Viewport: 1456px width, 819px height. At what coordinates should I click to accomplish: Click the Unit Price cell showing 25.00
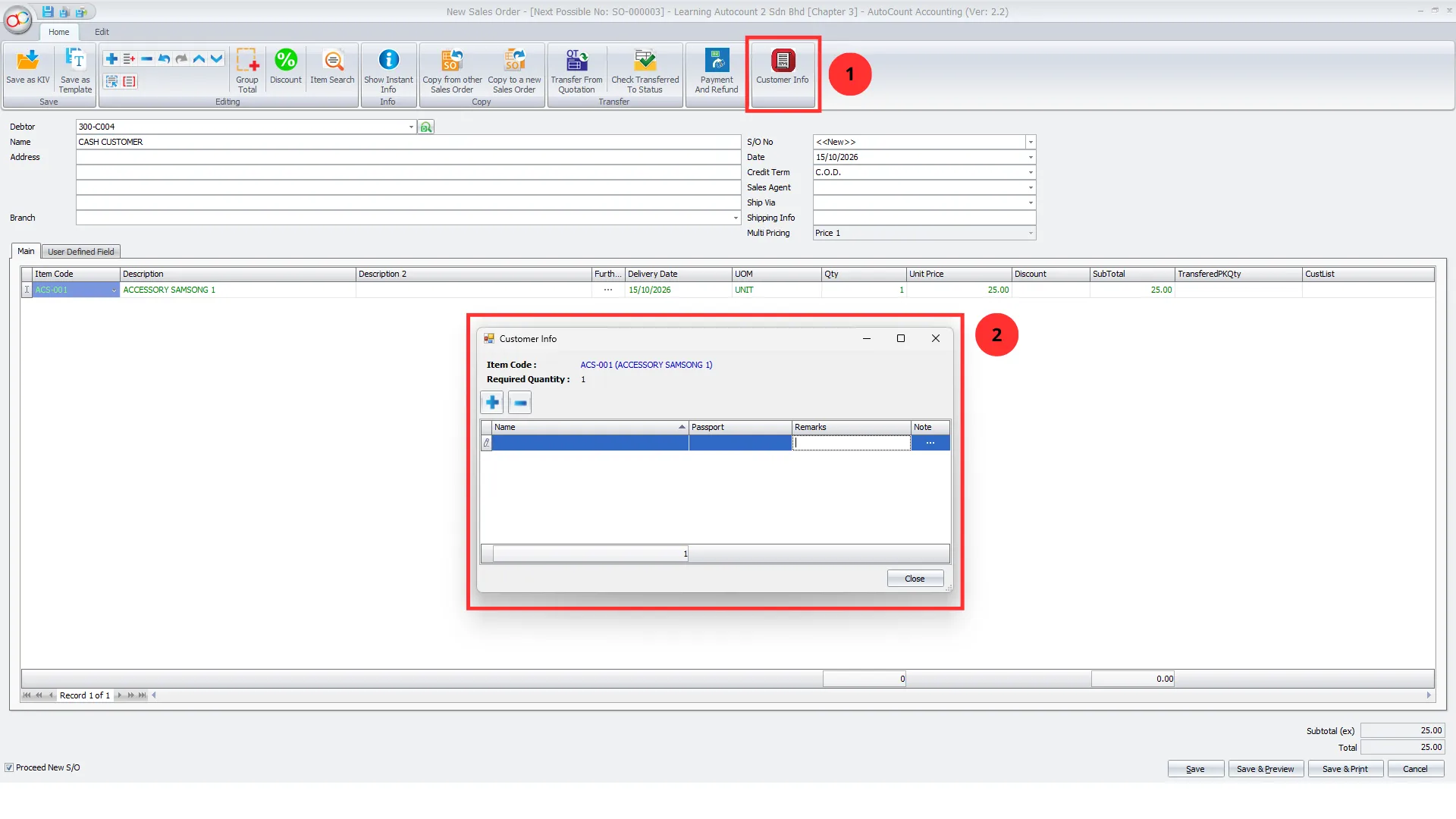[x=959, y=290]
